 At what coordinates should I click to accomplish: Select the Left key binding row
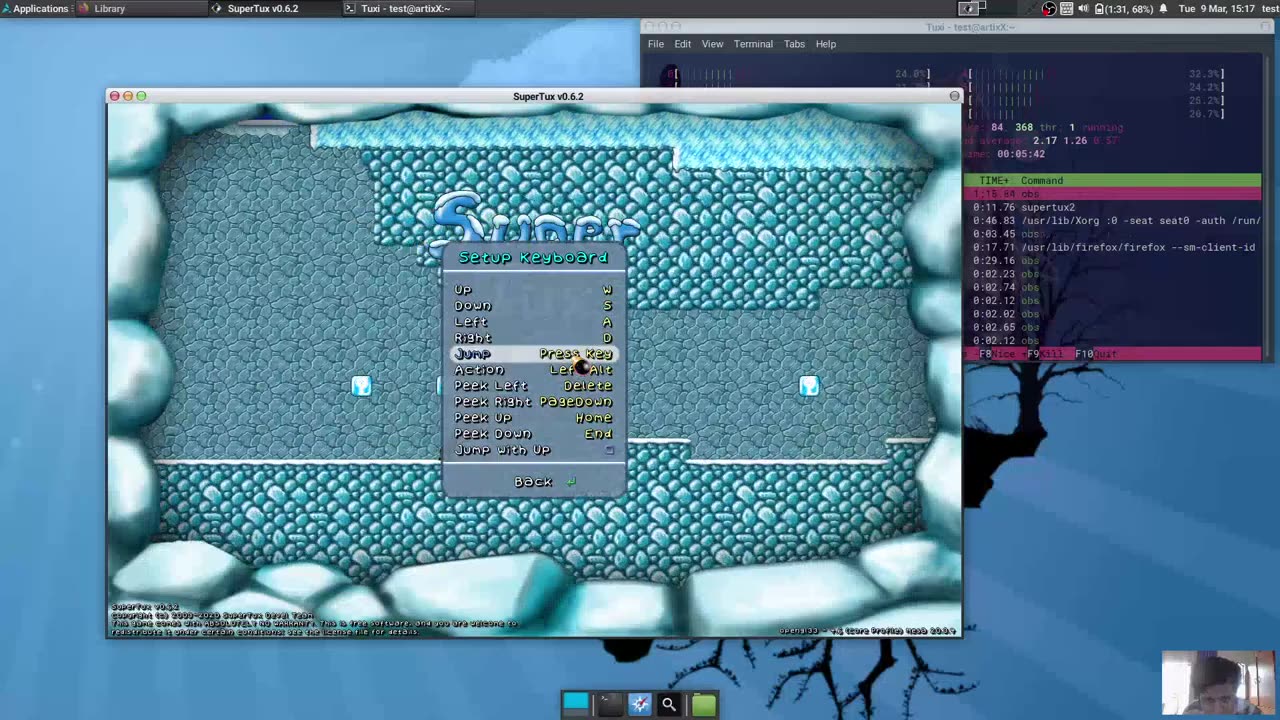(533, 322)
